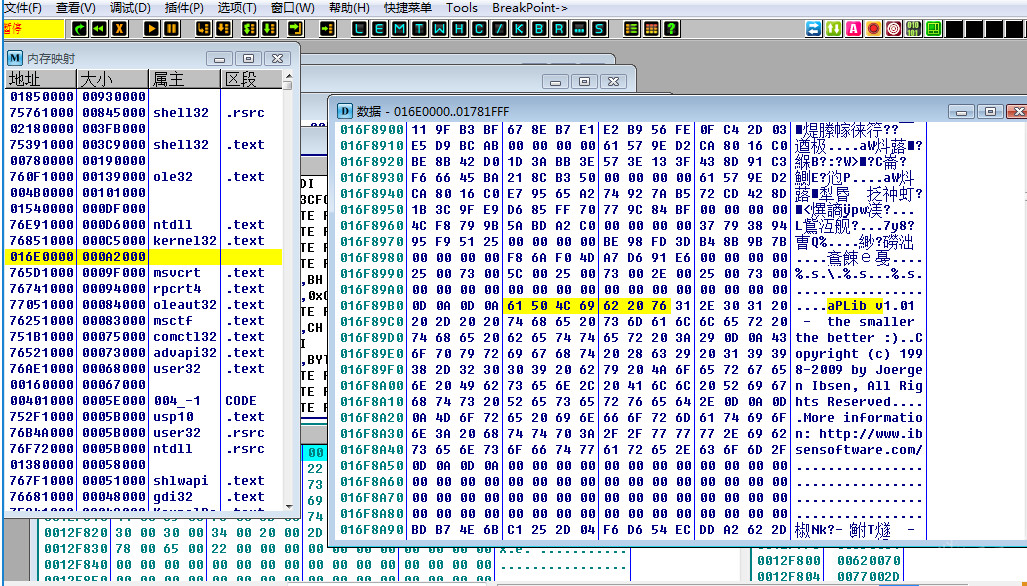Click the green up-down arrows icon
This screenshot has height=586, width=1027.
tap(833, 29)
